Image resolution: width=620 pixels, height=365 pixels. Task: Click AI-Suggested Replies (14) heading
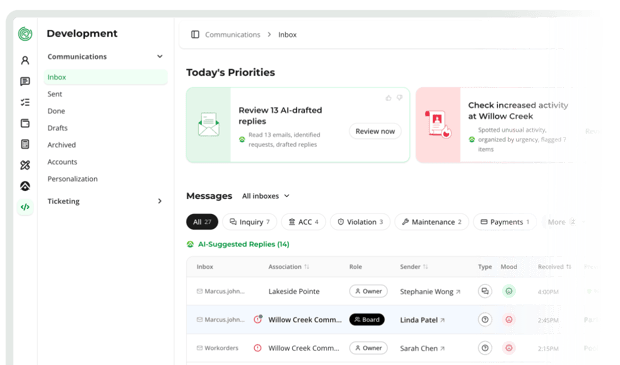(x=244, y=244)
